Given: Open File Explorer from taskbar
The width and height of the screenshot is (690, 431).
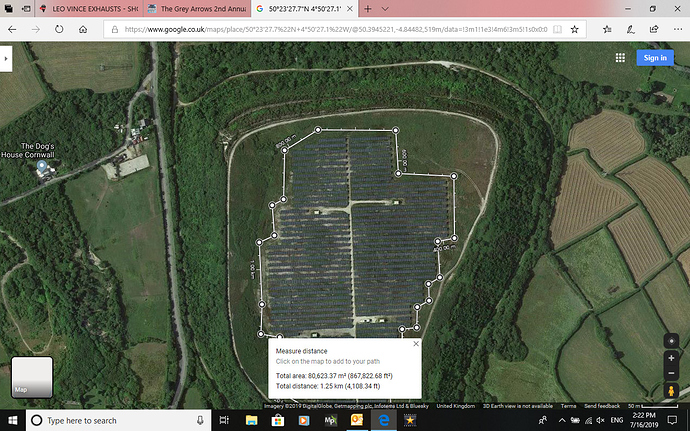Looking at the screenshot, I should (251, 420).
